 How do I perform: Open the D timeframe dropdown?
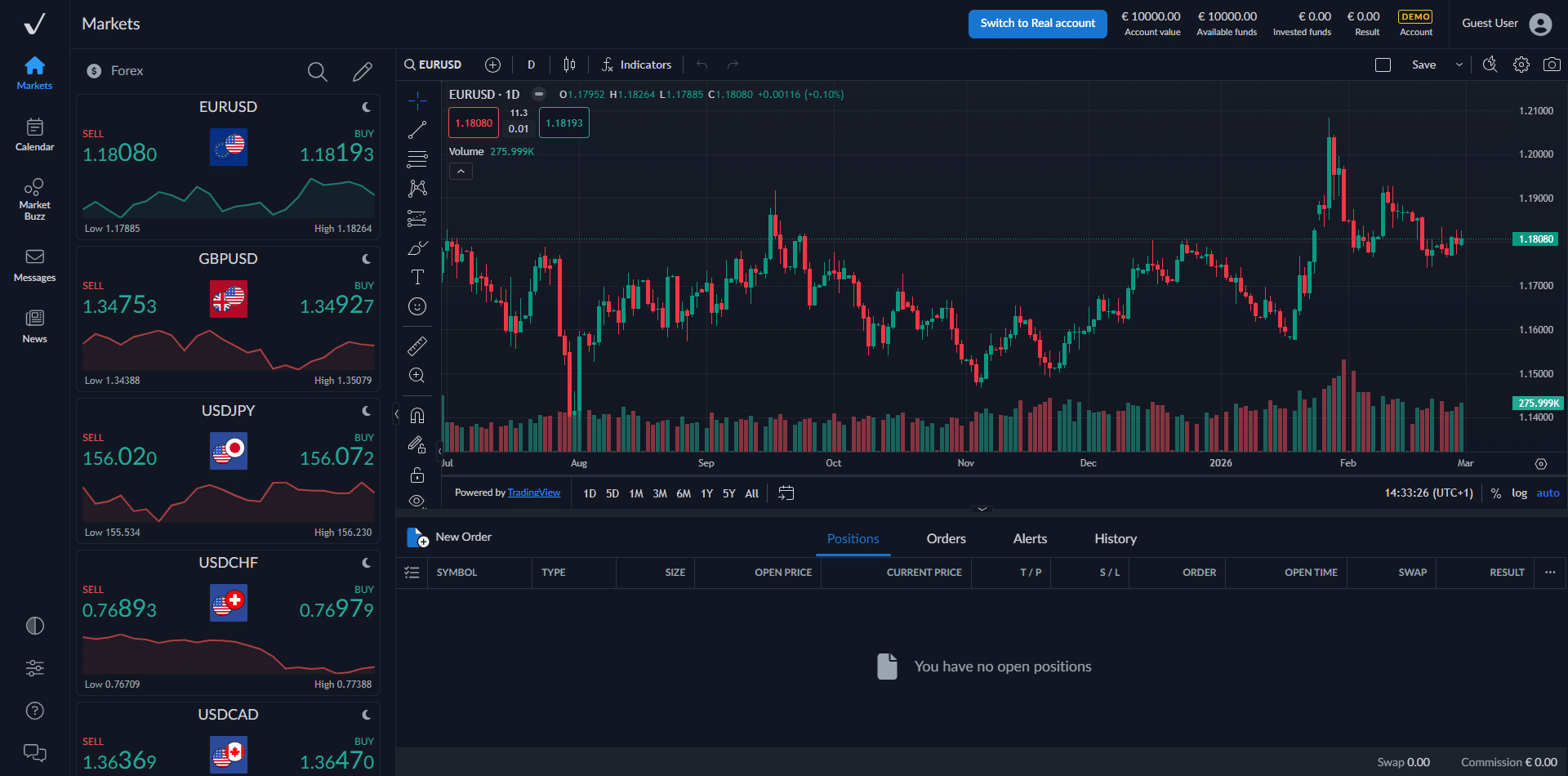point(531,65)
